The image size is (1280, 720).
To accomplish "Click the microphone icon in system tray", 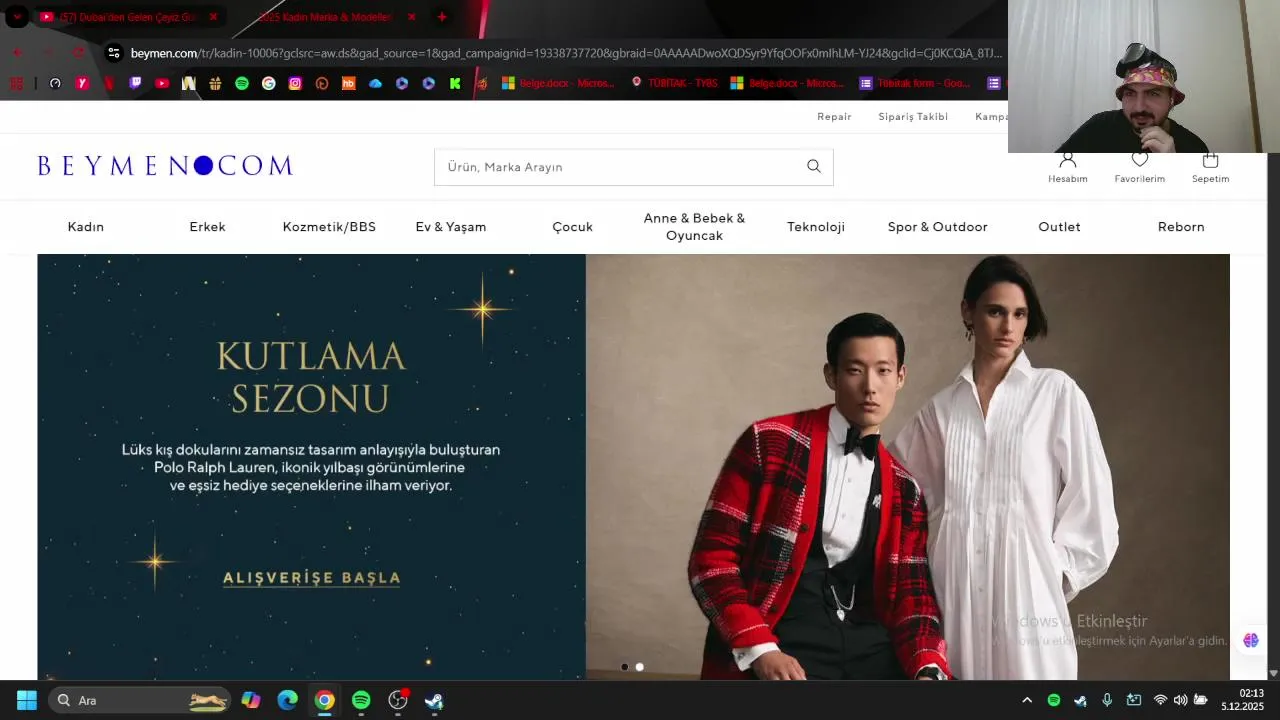I will pos(1107,700).
